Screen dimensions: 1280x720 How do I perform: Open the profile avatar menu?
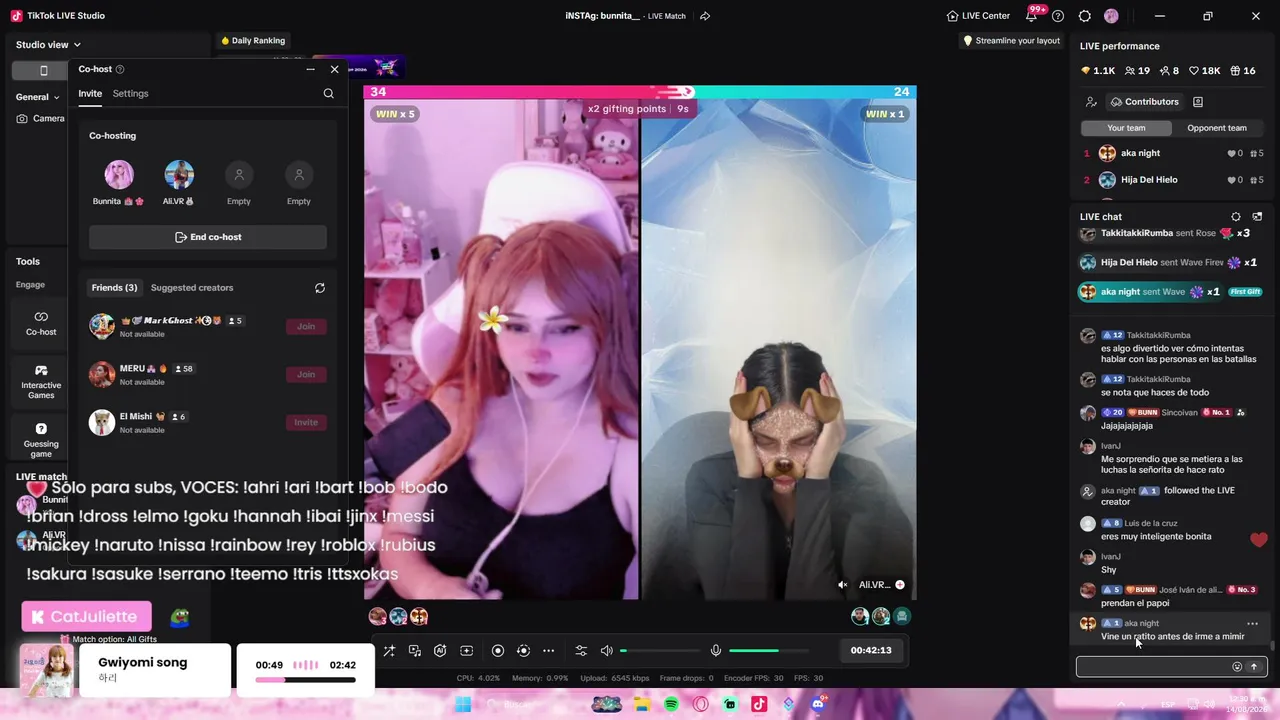(x=1111, y=16)
